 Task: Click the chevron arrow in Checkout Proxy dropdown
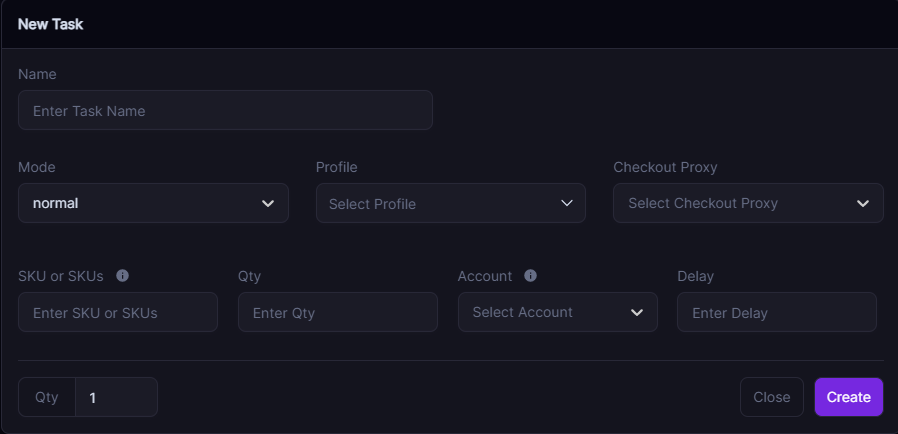[863, 203]
